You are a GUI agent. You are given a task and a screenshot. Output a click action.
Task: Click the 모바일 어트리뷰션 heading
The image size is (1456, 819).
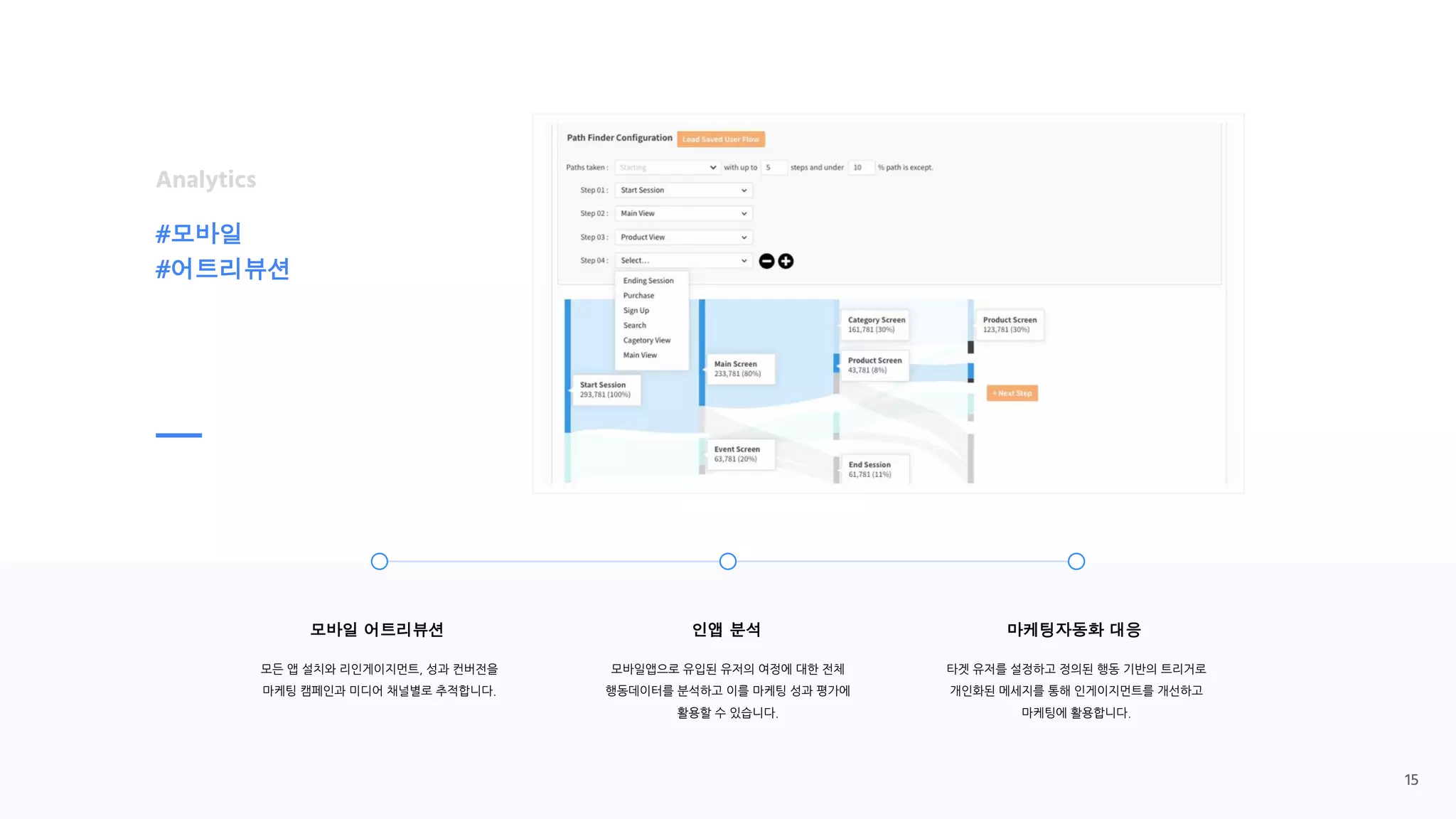[377, 630]
